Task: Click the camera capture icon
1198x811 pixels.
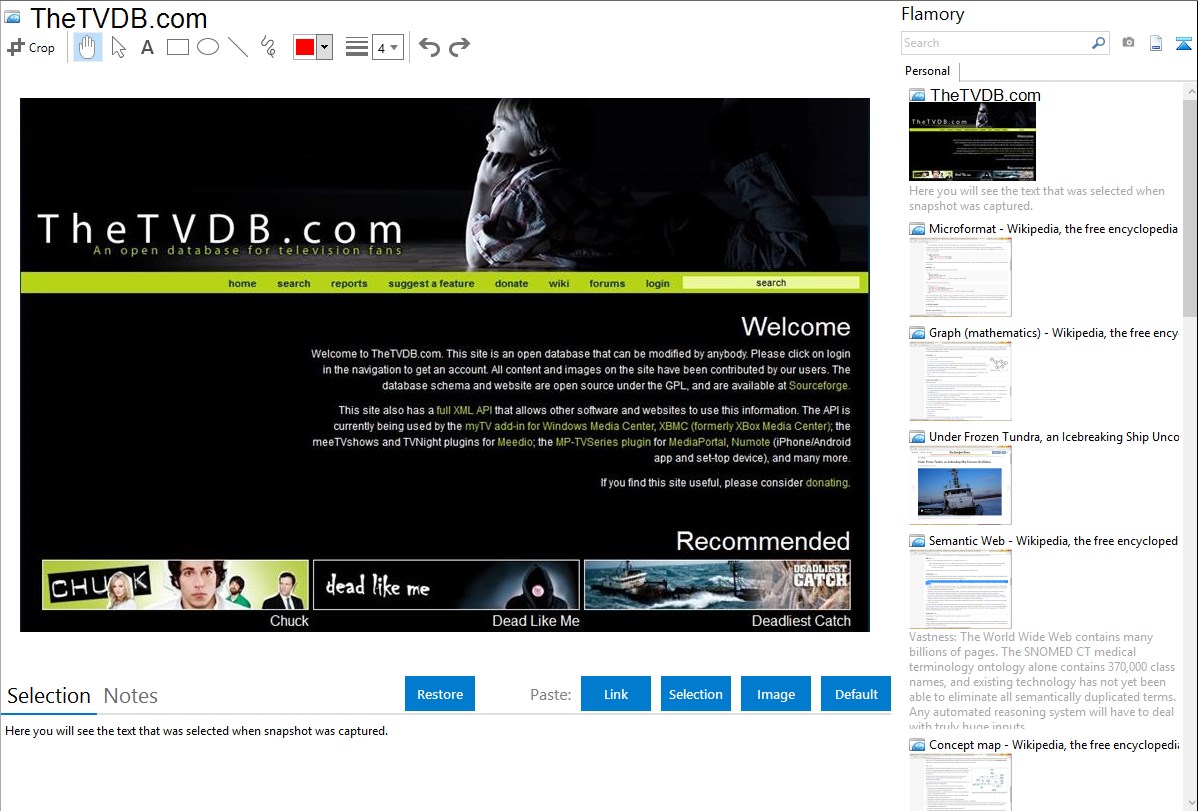Action: [x=1128, y=43]
